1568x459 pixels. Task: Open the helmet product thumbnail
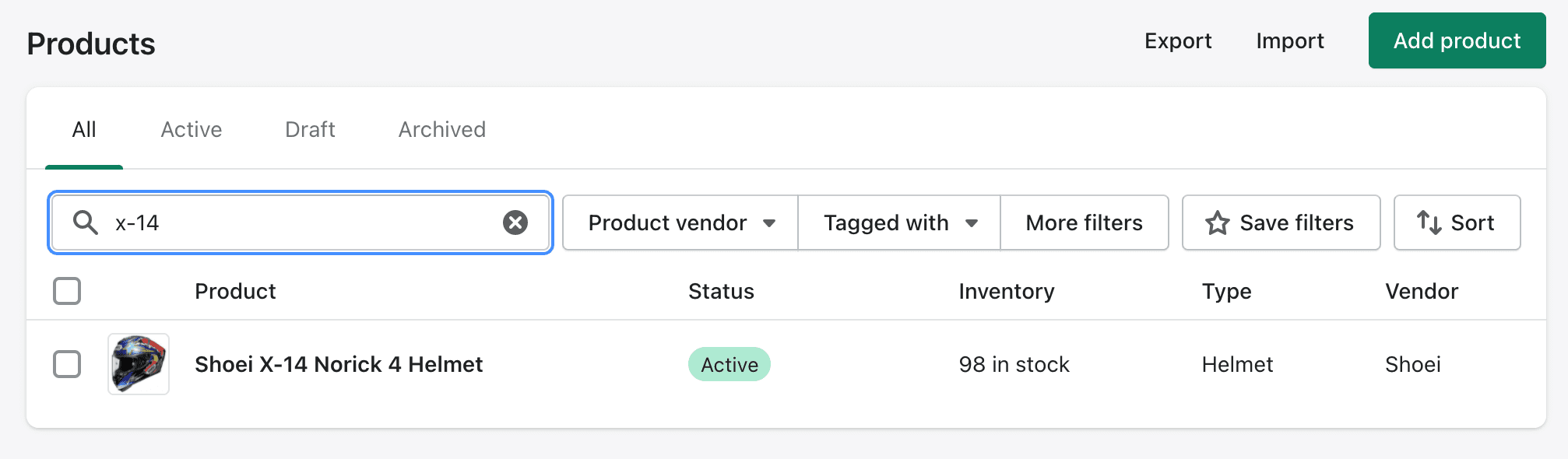(x=139, y=364)
